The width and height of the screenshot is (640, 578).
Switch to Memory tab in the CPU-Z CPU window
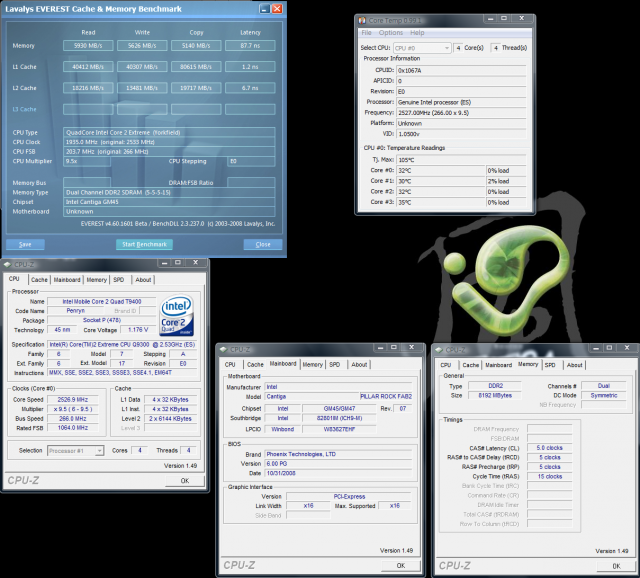[x=97, y=280]
